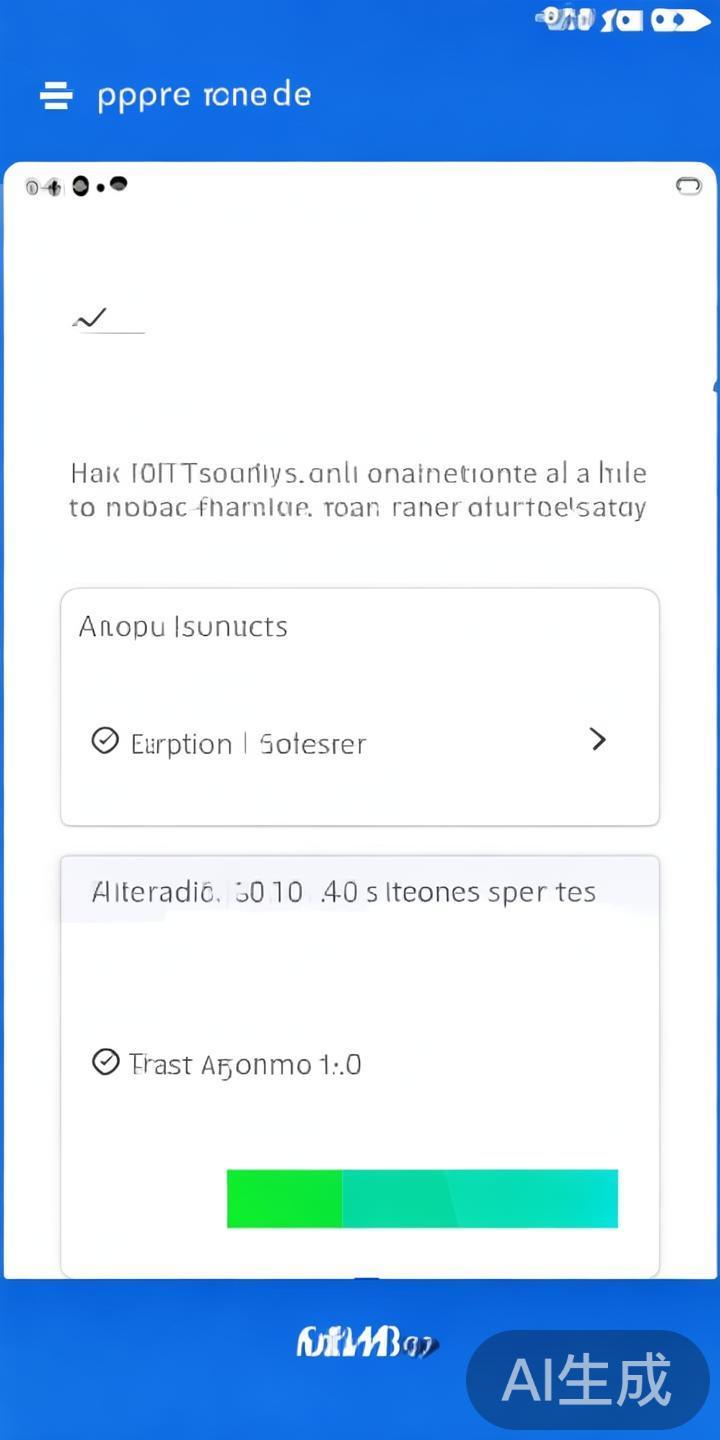Click the bright green progress bar segment

(x=285, y=1198)
